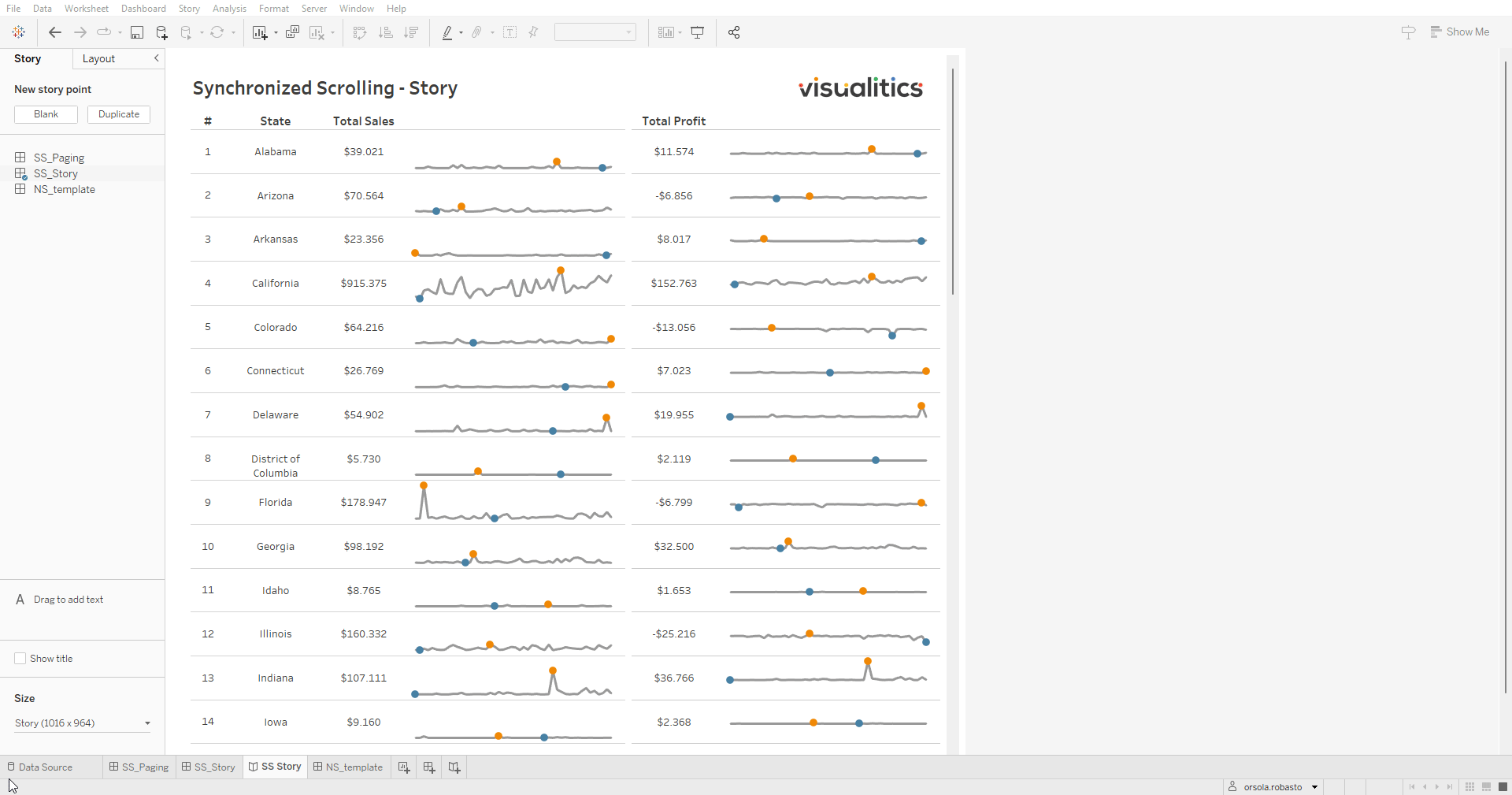Open the New Worksheet dropdown arrow
1512x795 pixels.
click(x=276, y=33)
